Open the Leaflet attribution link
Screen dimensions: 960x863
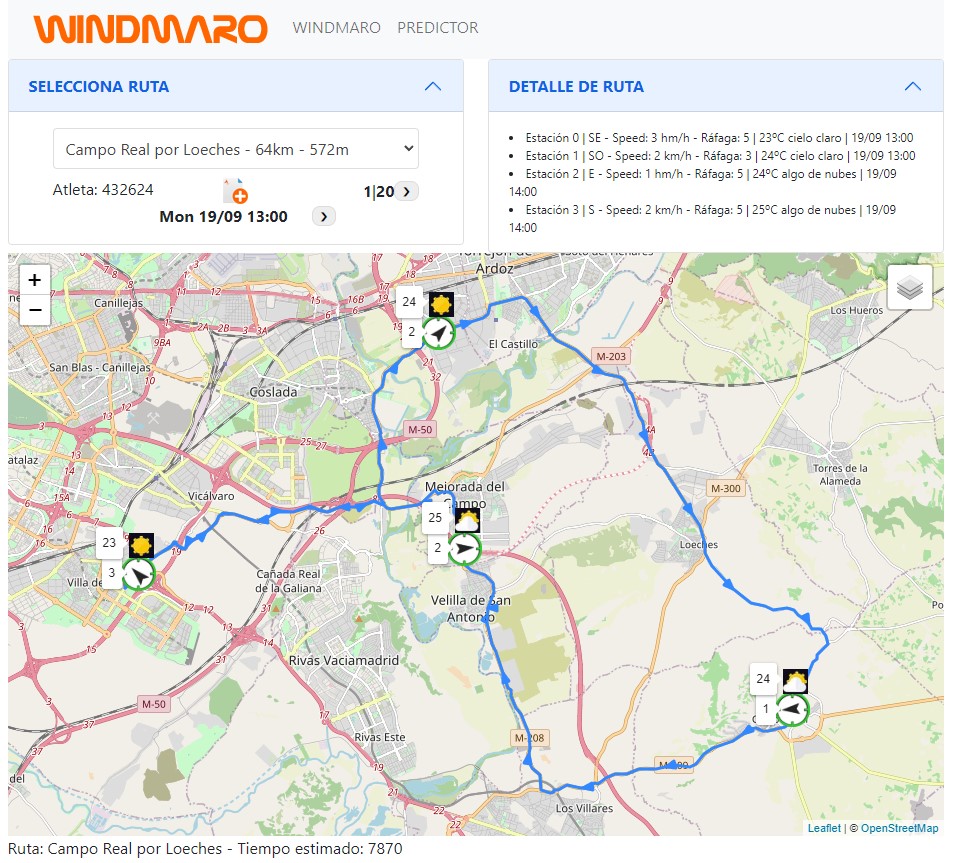pyautogui.click(x=824, y=828)
